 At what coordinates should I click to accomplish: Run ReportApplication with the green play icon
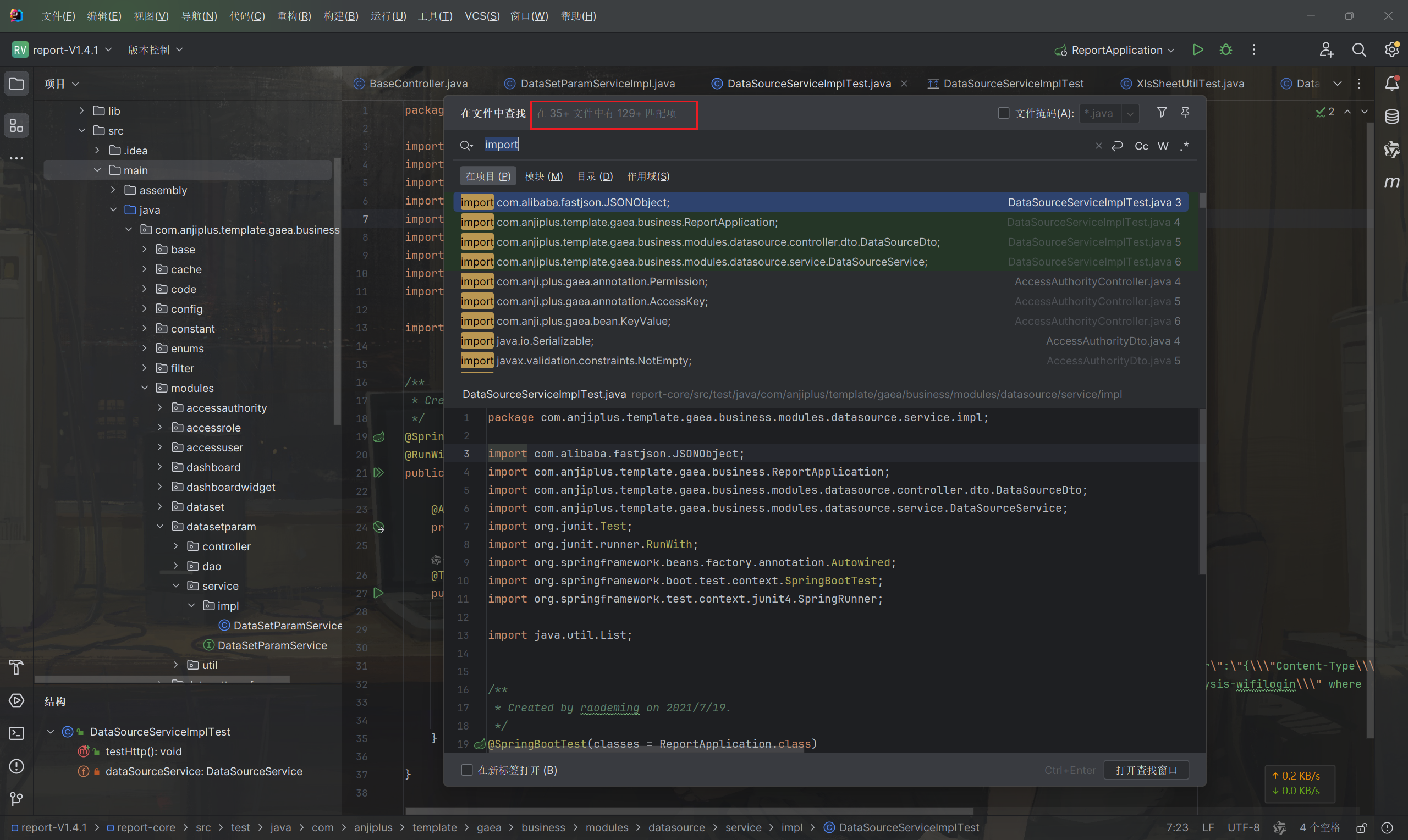1197,50
